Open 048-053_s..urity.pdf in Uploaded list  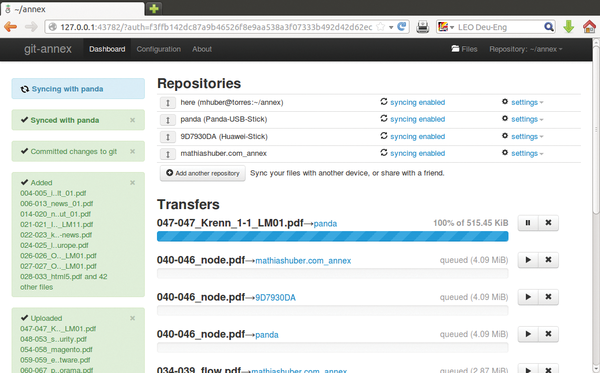[54, 339]
